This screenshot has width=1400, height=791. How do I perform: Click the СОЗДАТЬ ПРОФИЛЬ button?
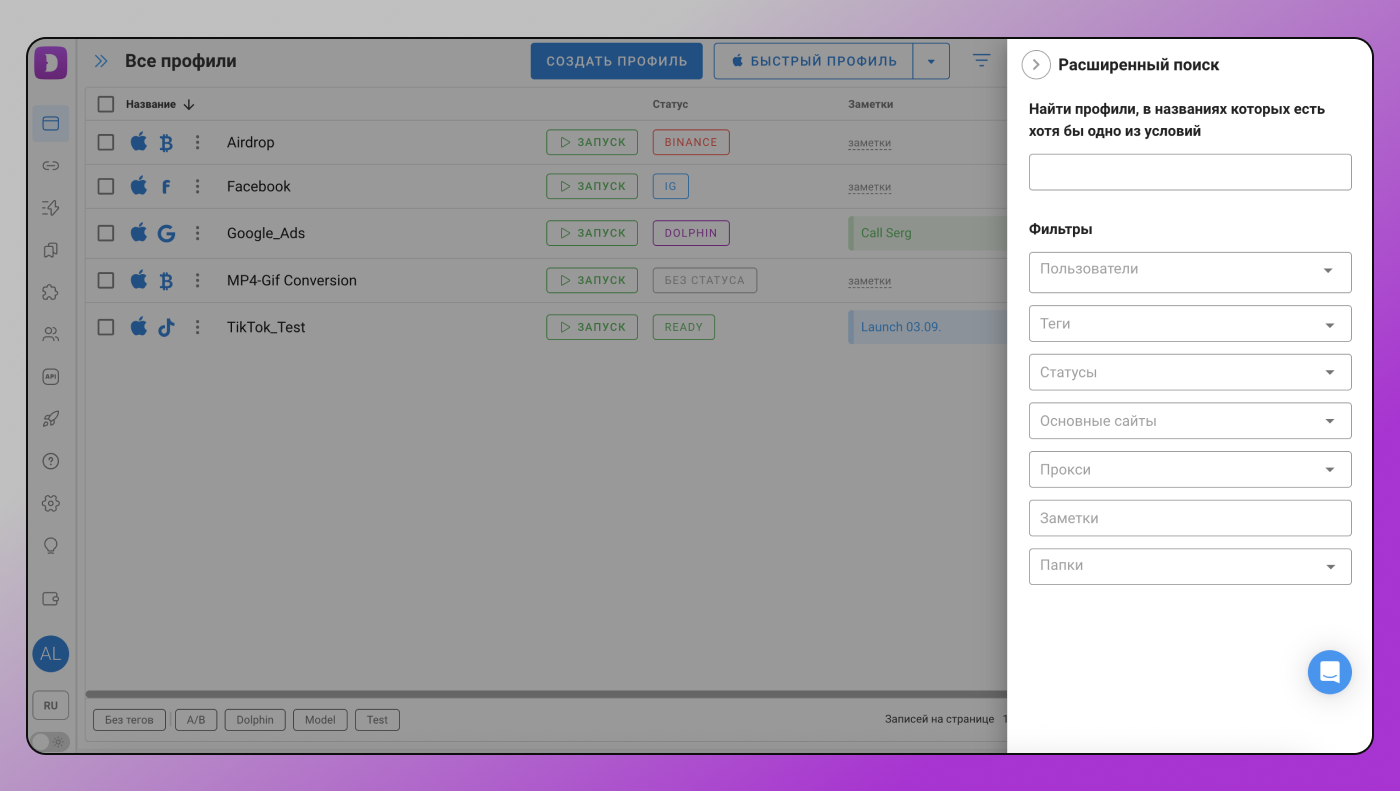point(616,61)
